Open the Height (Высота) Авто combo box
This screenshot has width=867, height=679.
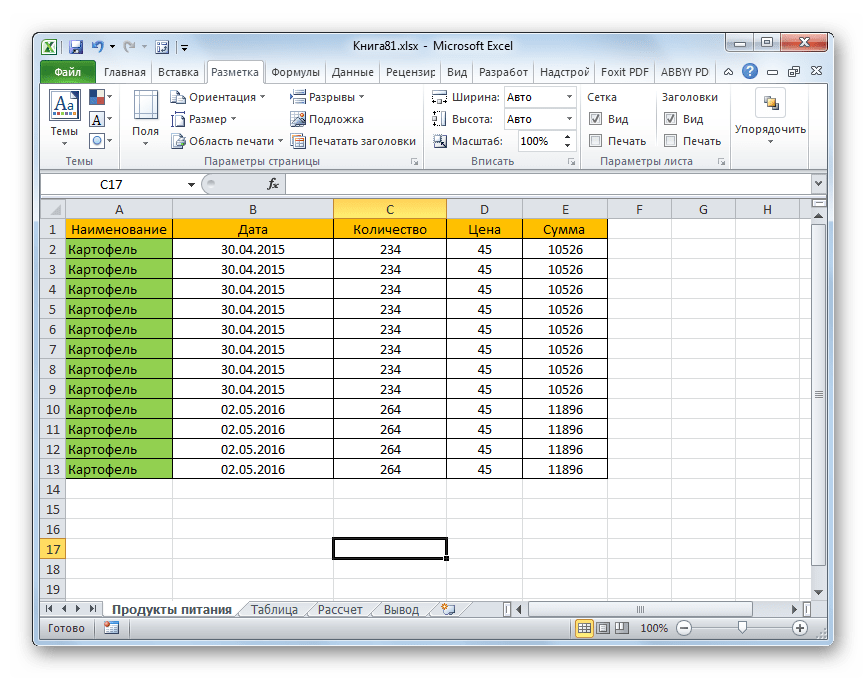(569, 119)
